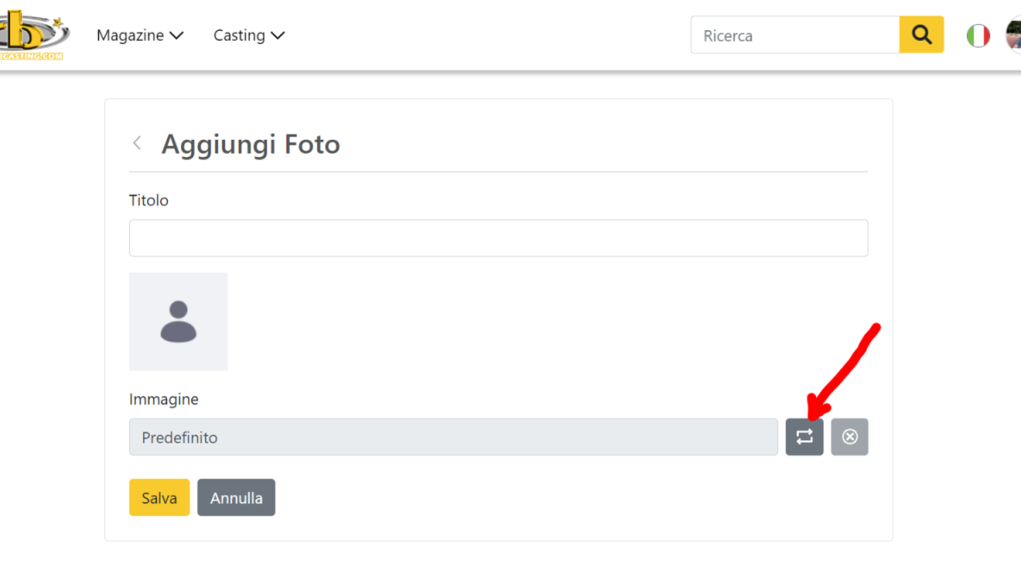Open the Magazine dropdown menu
This screenshot has width=1021, height=580.
pyautogui.click(x=140, y=35)
